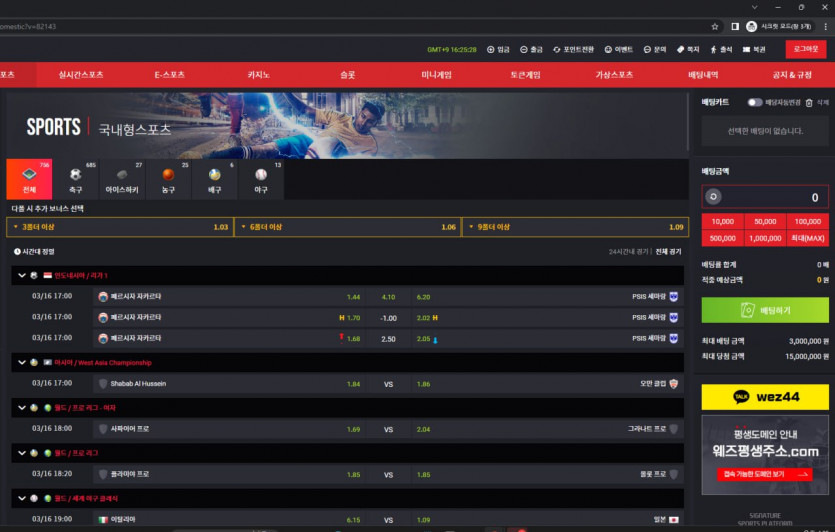The image size is (835, 532).
Task: Click the 로그아웃 logout button
Action: [806, 49]
